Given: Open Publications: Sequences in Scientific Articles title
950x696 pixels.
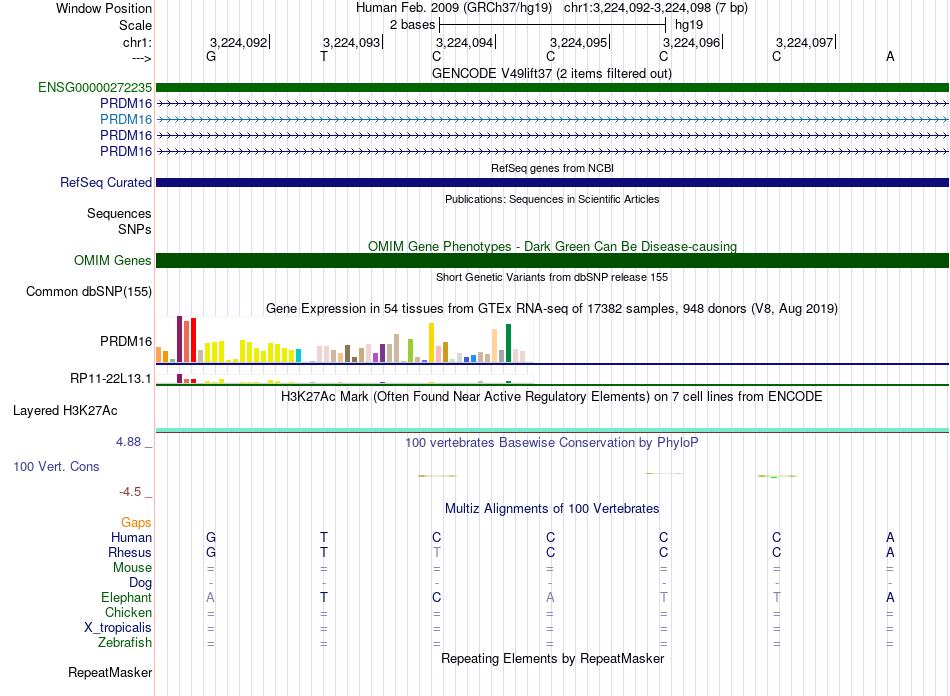Looking at the screenshot, I should point(552,199).
